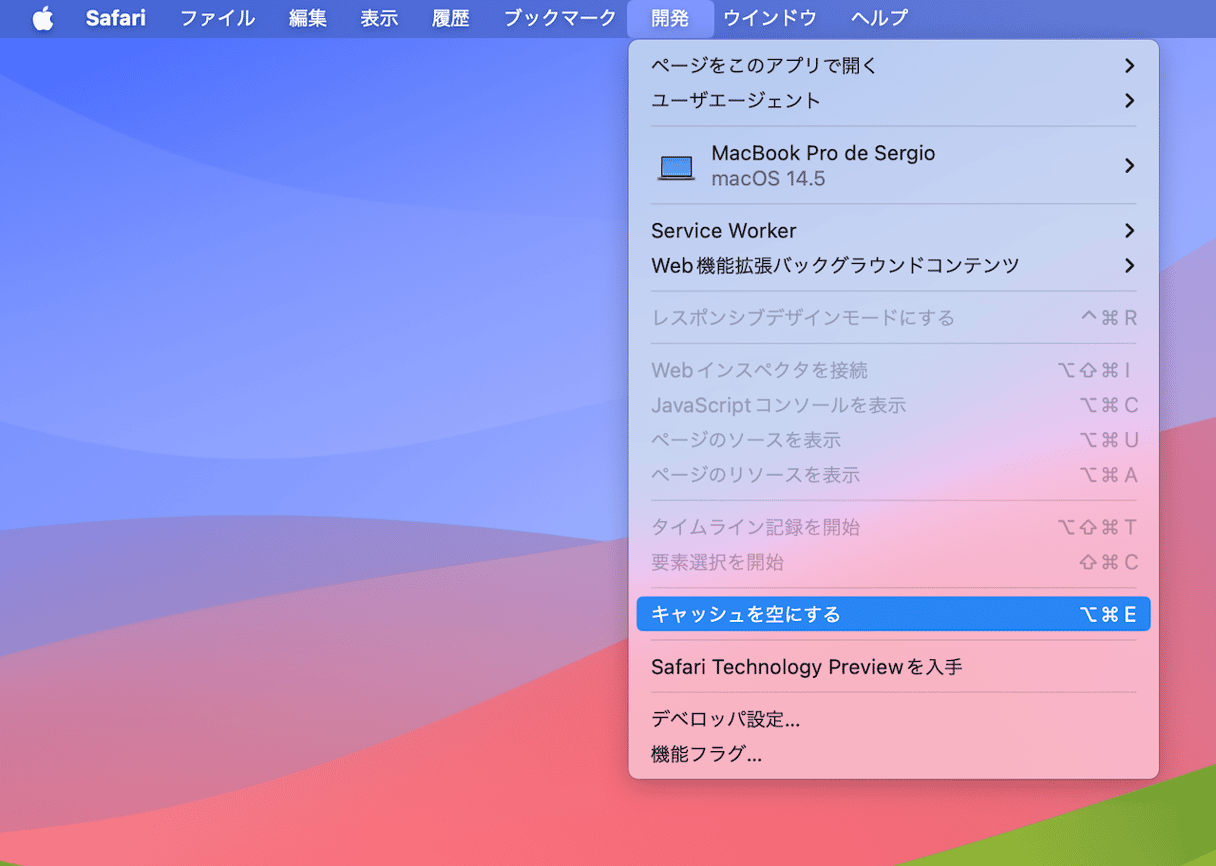Open the 履歴 menu

point(451,18)
